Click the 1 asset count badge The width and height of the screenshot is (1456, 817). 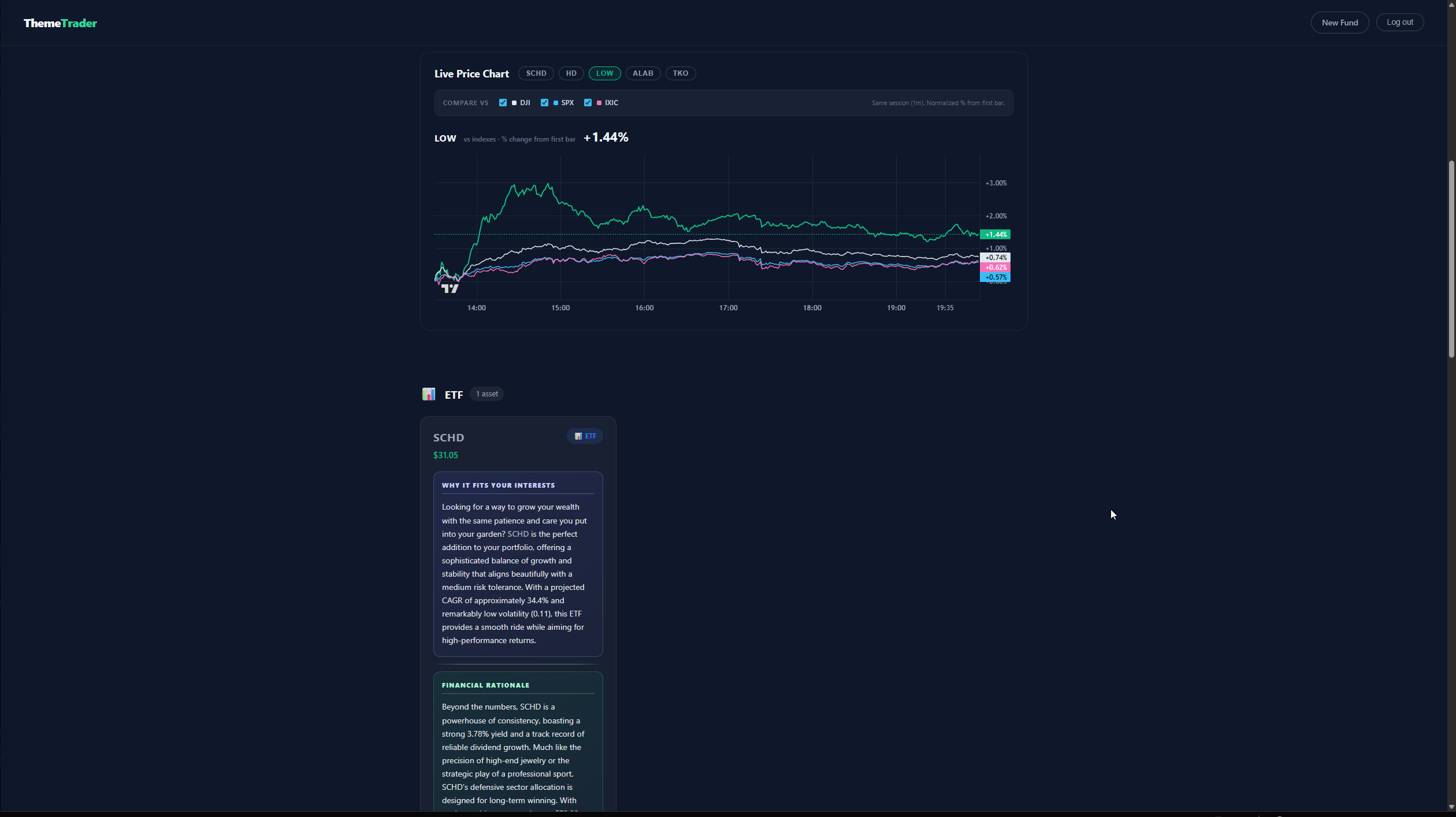[x=486, y=394]
